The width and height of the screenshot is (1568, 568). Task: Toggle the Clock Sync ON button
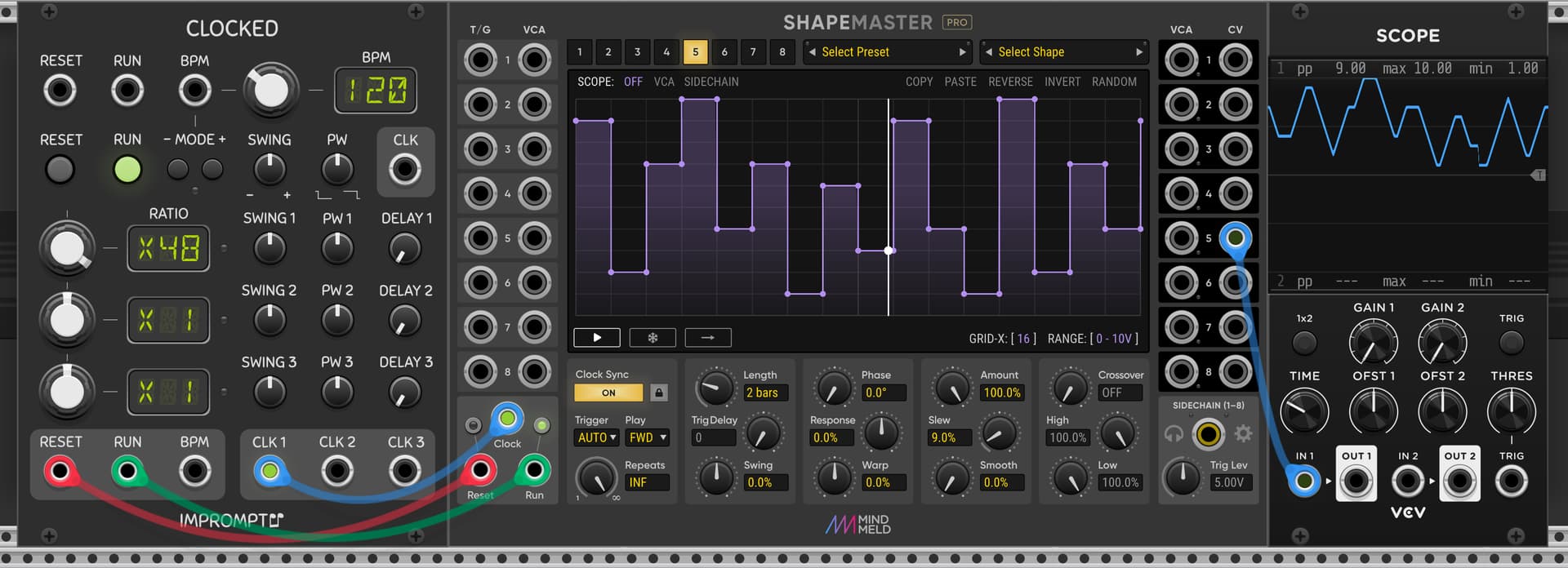point(608,393)
